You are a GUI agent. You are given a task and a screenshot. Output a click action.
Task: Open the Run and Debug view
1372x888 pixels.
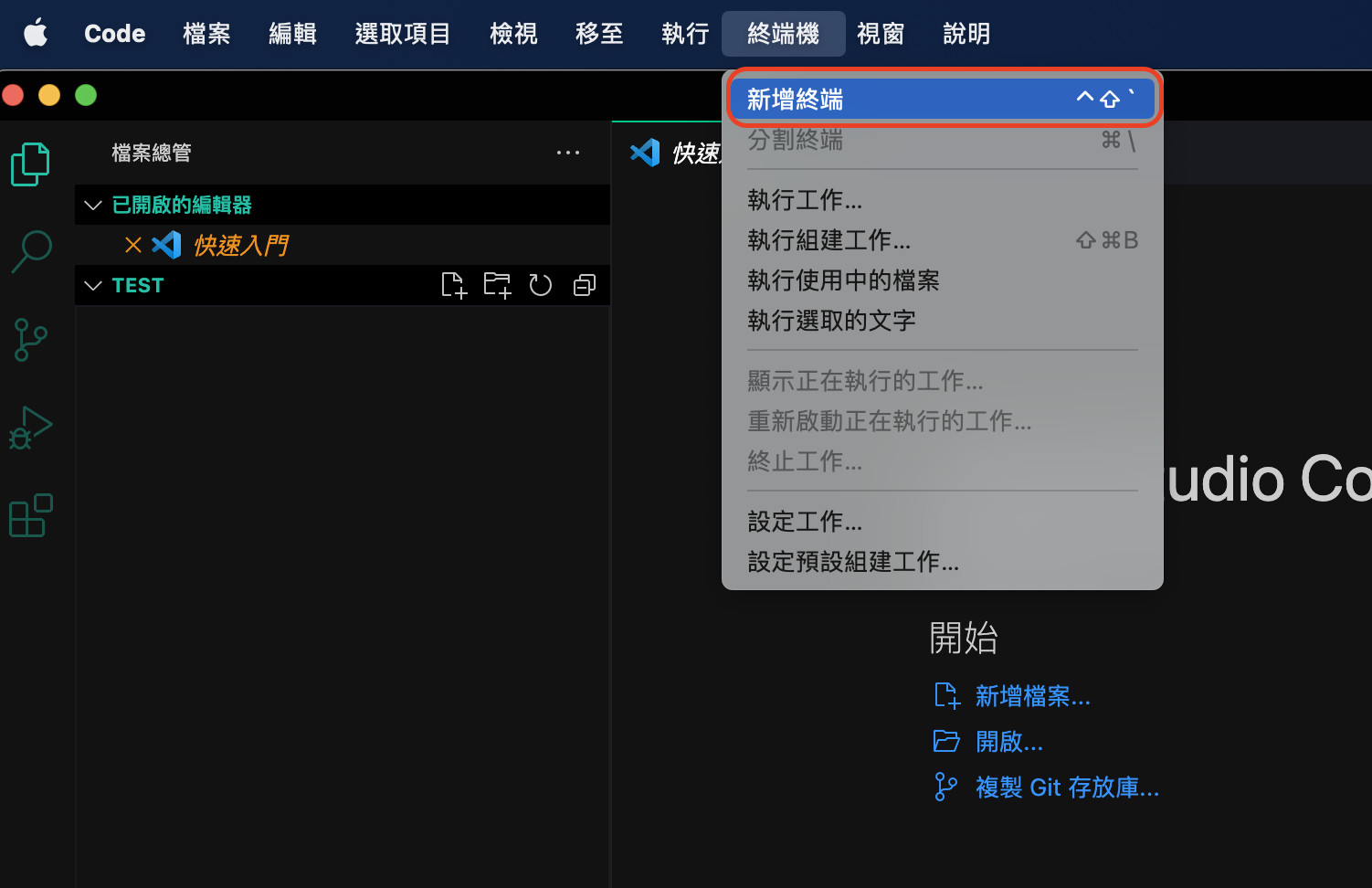(x=31, y=428)
